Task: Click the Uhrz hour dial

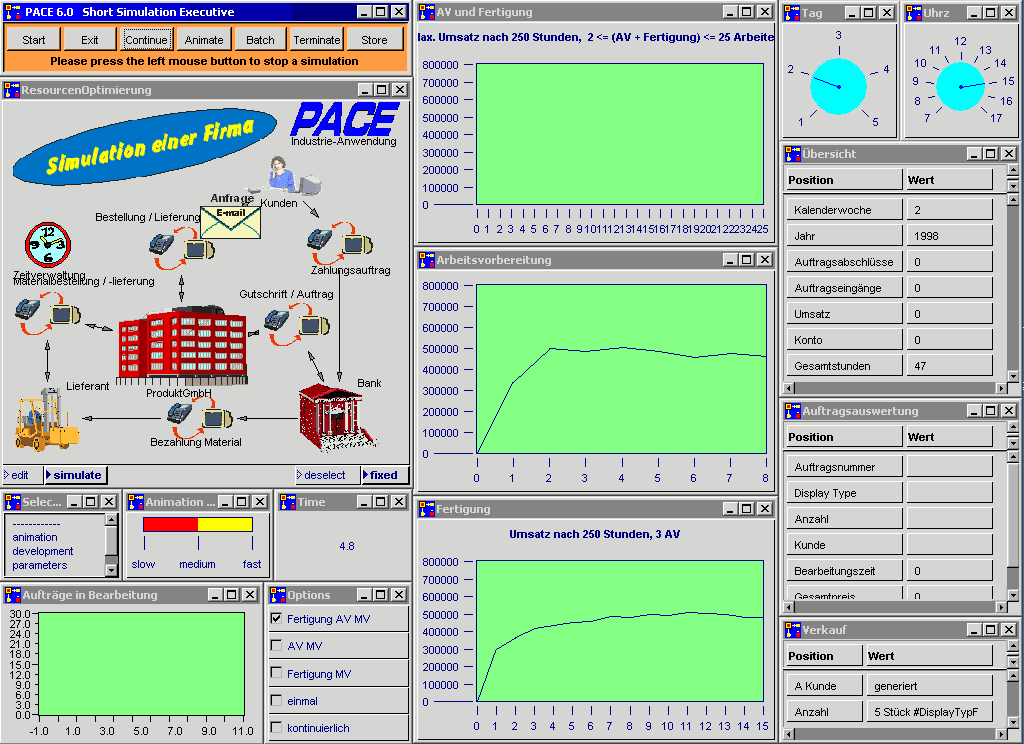Action: coord(960,86)
